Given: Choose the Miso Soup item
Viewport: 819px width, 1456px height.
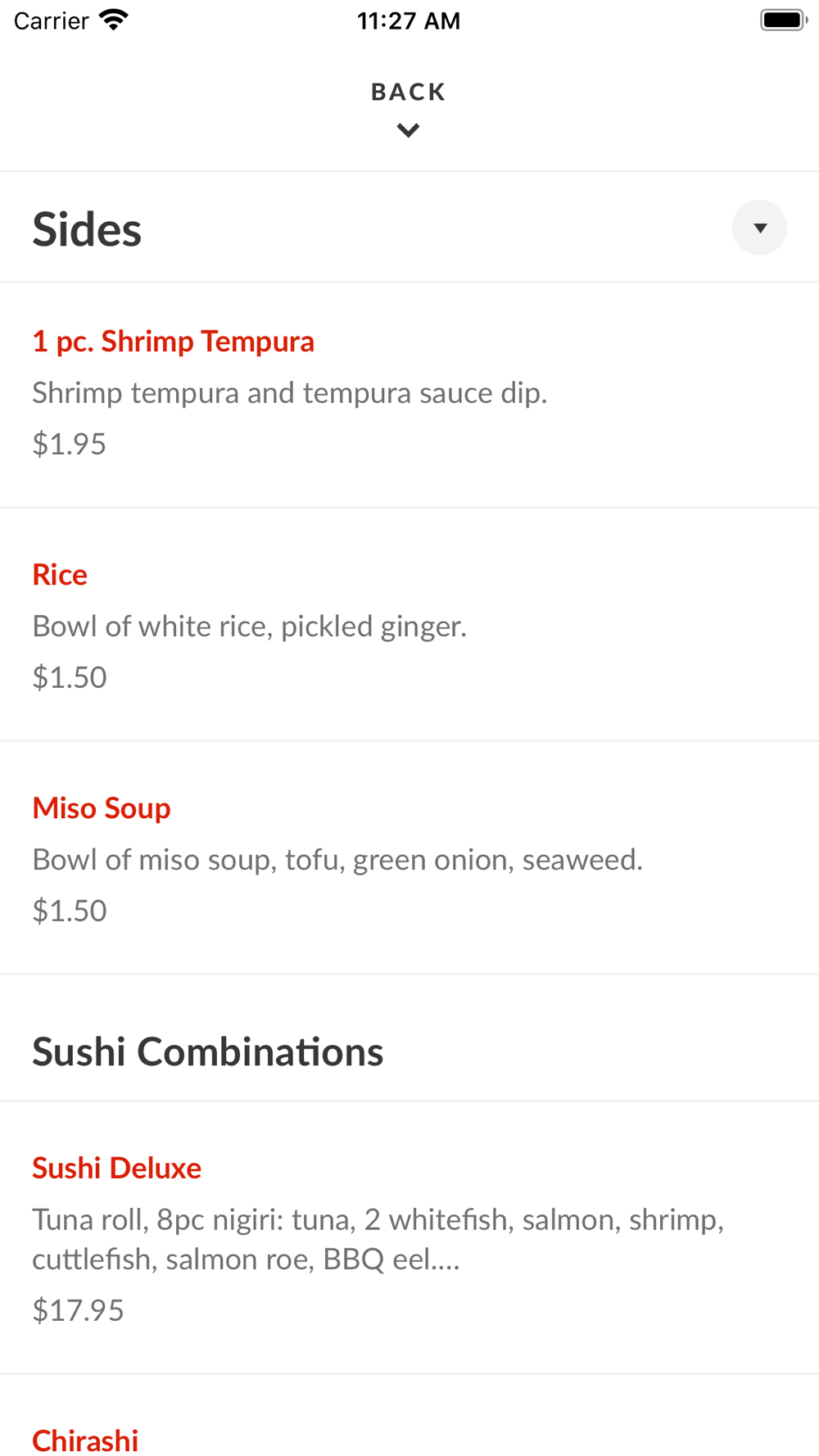Looking at the screenshot, I should click(409, 858).
